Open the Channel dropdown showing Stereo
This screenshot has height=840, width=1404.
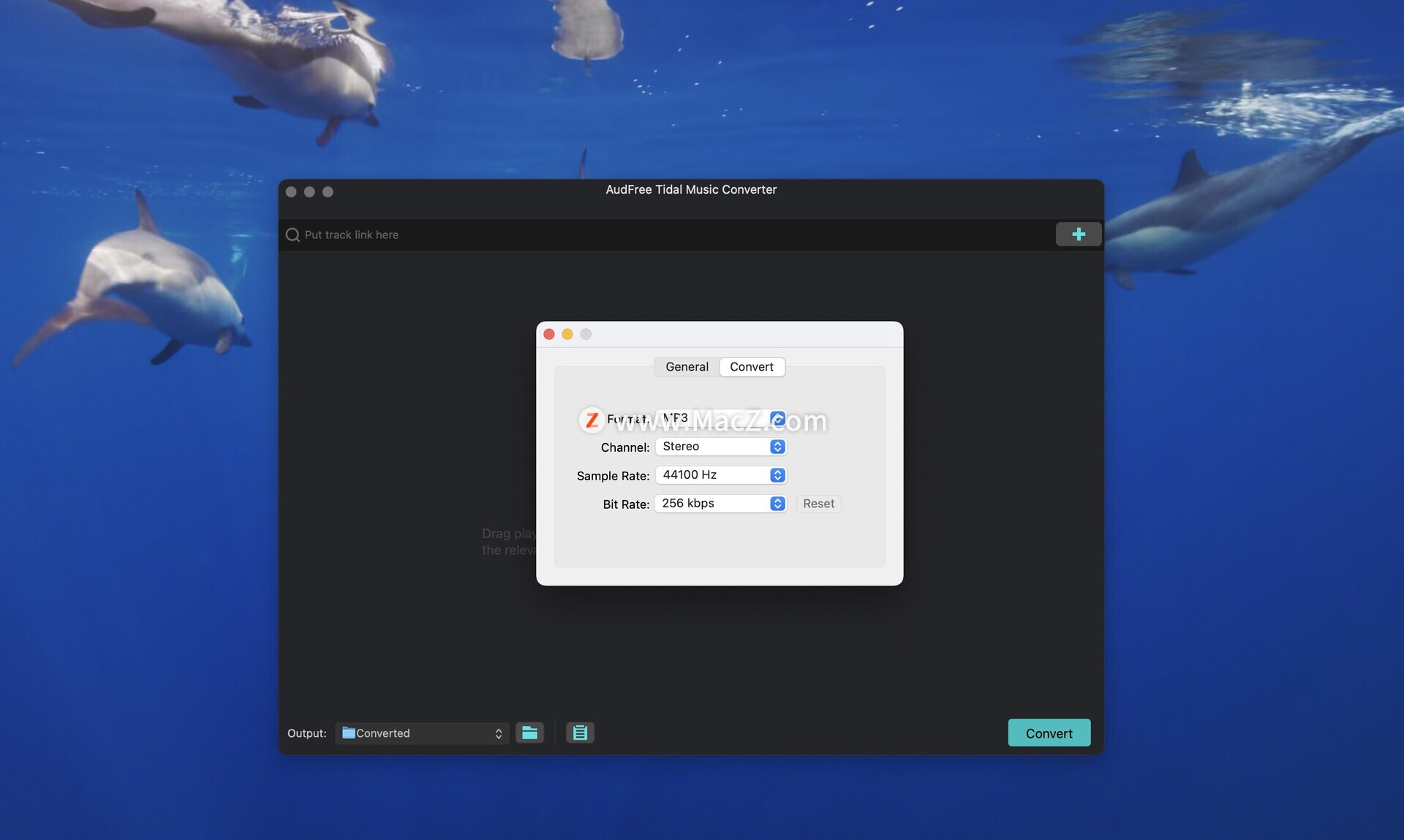pos(720,447)
